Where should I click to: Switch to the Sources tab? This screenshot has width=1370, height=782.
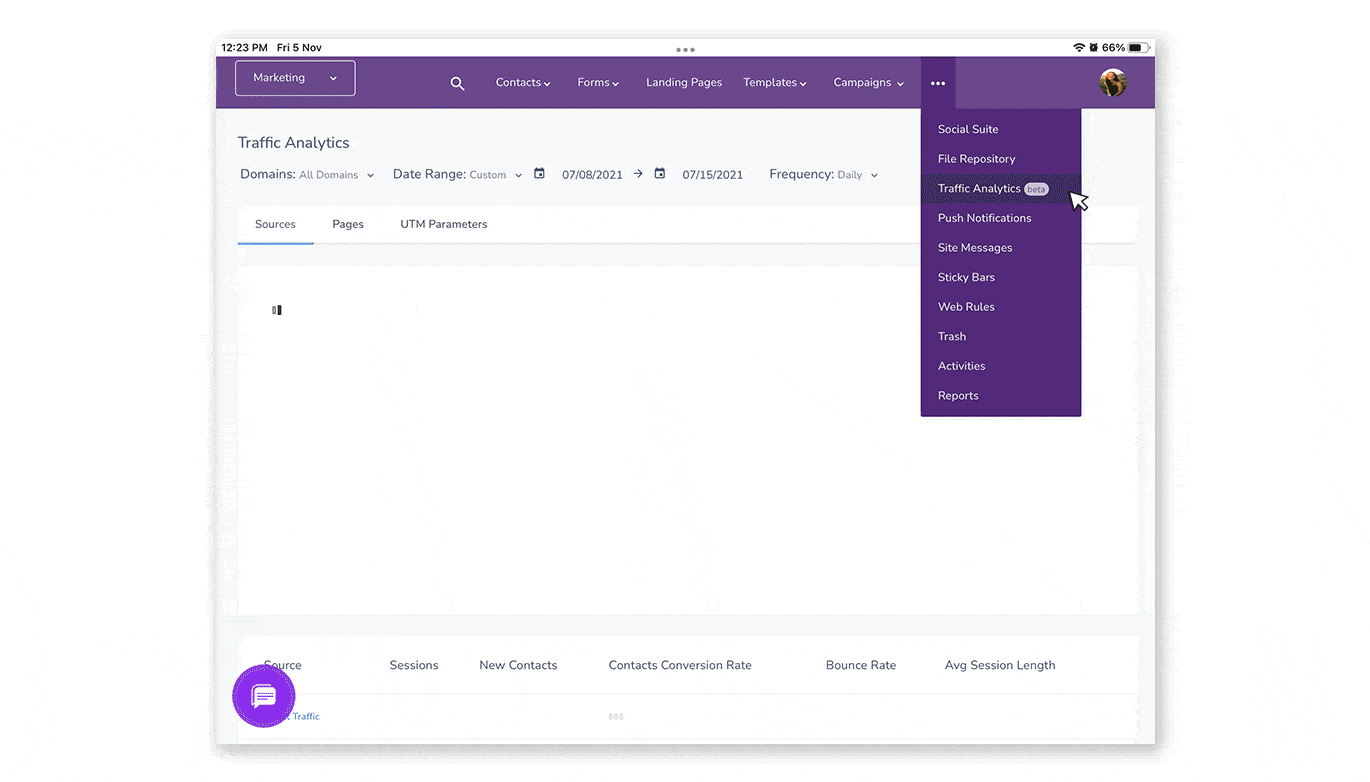275,224
